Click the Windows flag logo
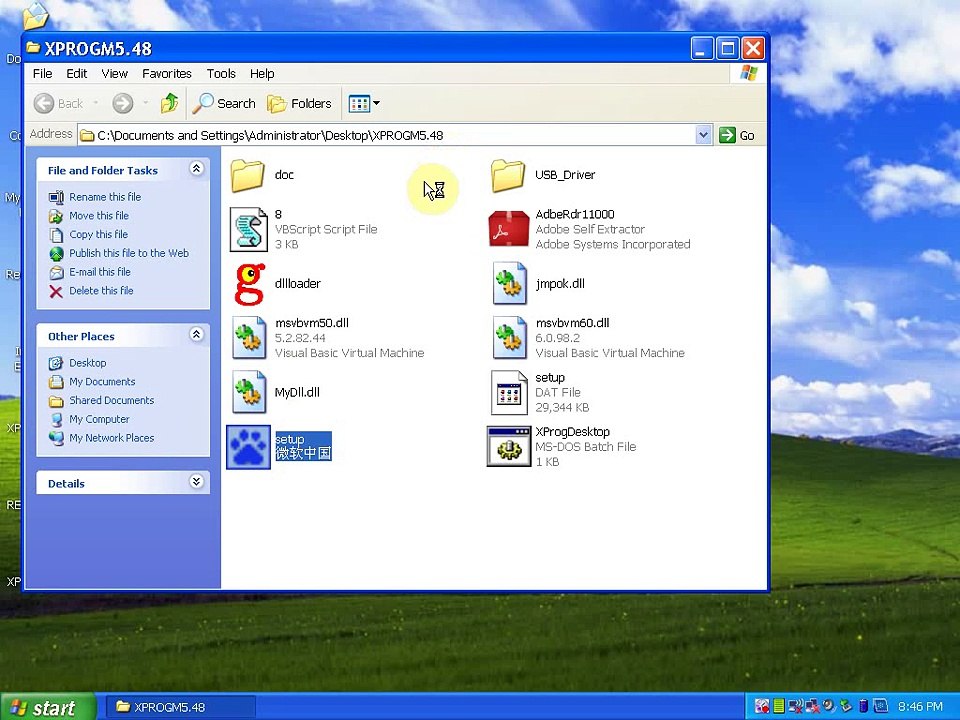This screenshot has height=720, width=960. [x=748, y=73]
